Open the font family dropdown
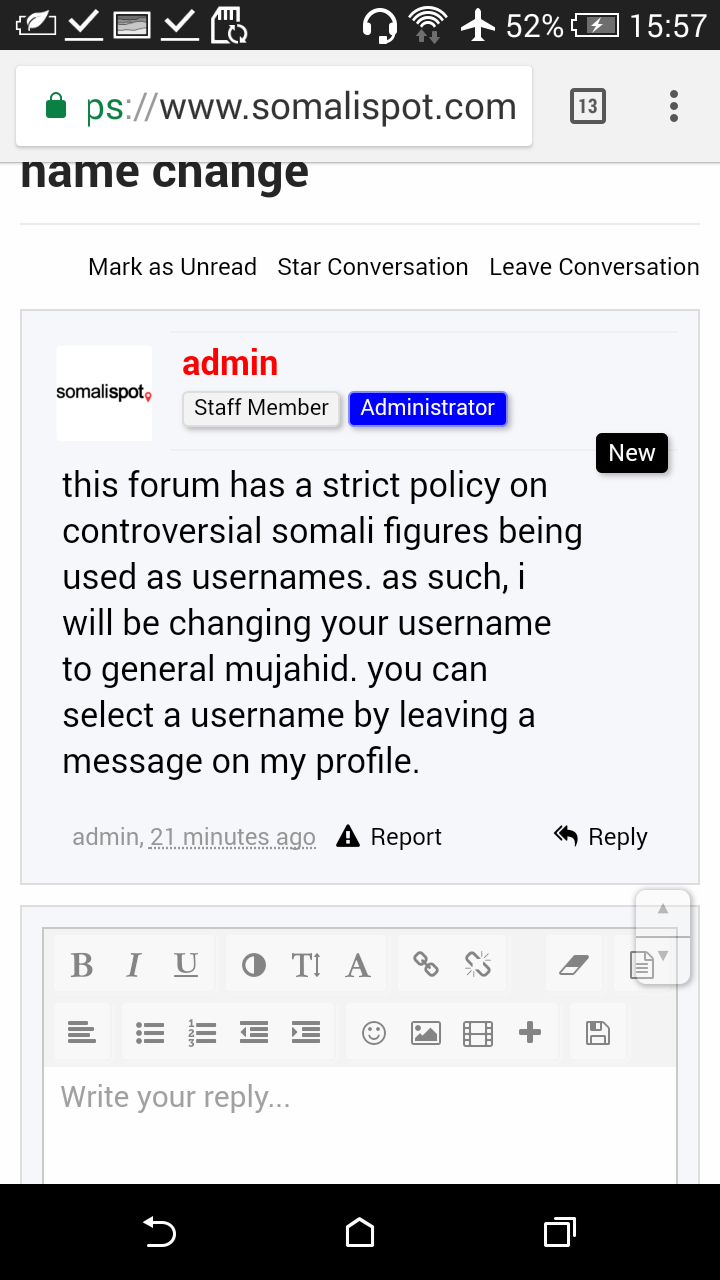The height and width of the screenshot is (1280, 720). coord(358,965)
